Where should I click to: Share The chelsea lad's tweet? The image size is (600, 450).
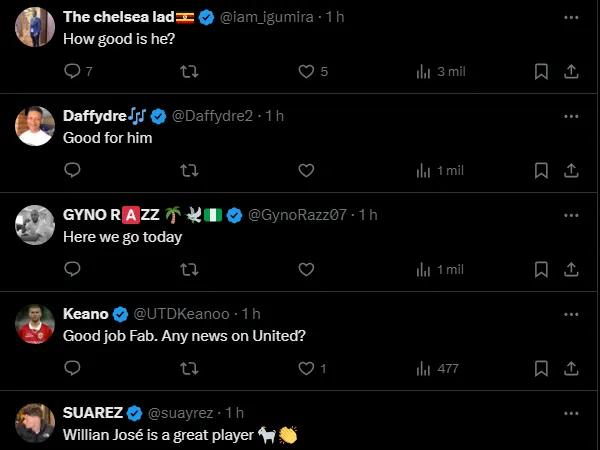[x=571, y=71]
